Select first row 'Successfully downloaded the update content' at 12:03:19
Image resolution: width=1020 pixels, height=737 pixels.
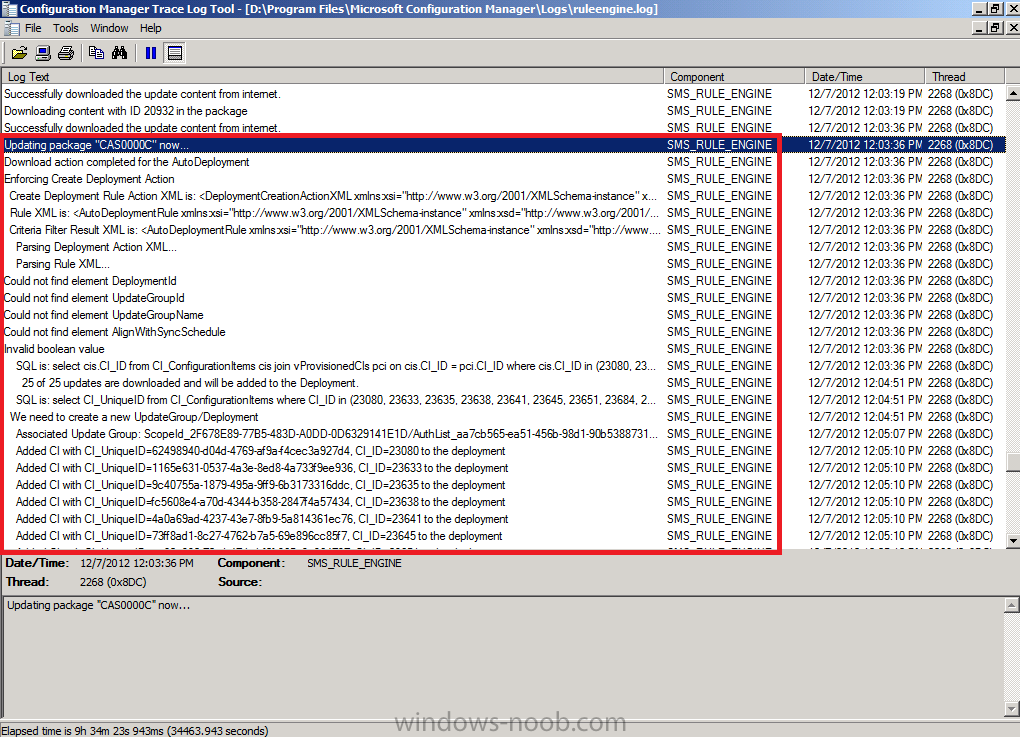(503, 94)
